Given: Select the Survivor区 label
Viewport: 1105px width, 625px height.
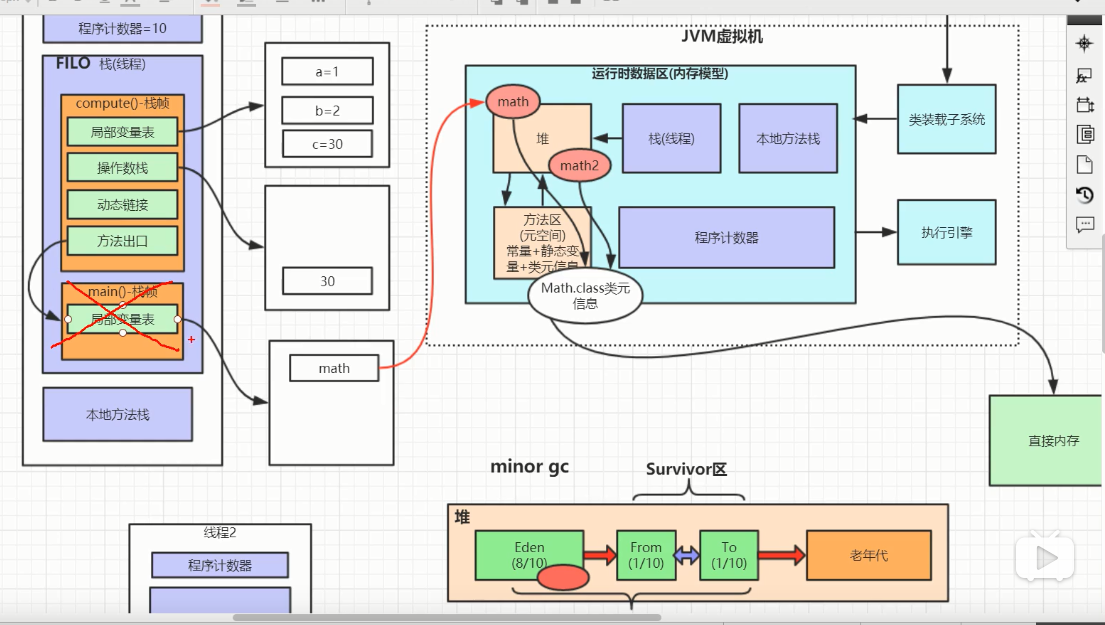Looking at the screenshot, I should coord(686,469).
